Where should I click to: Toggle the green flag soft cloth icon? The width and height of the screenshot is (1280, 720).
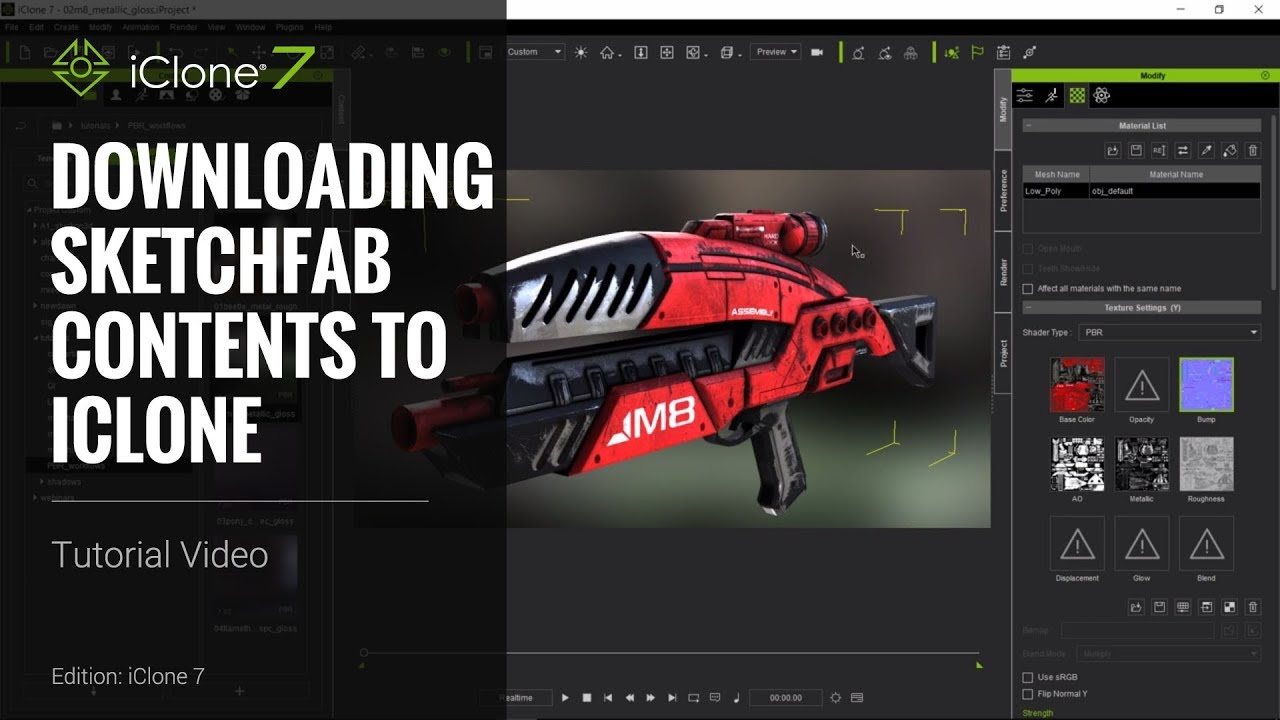point(977,52)
